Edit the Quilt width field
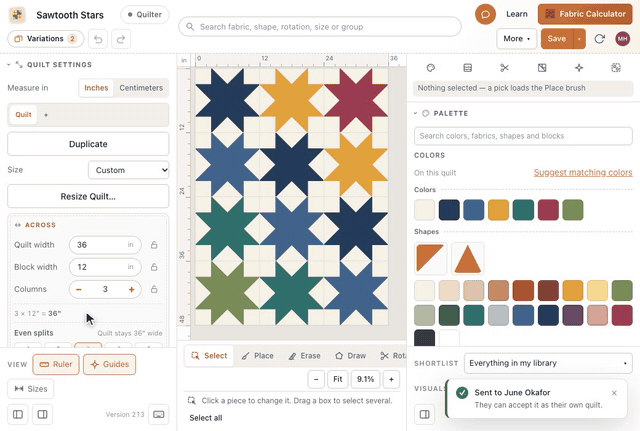The image size is (640, 431). (105, 245)
